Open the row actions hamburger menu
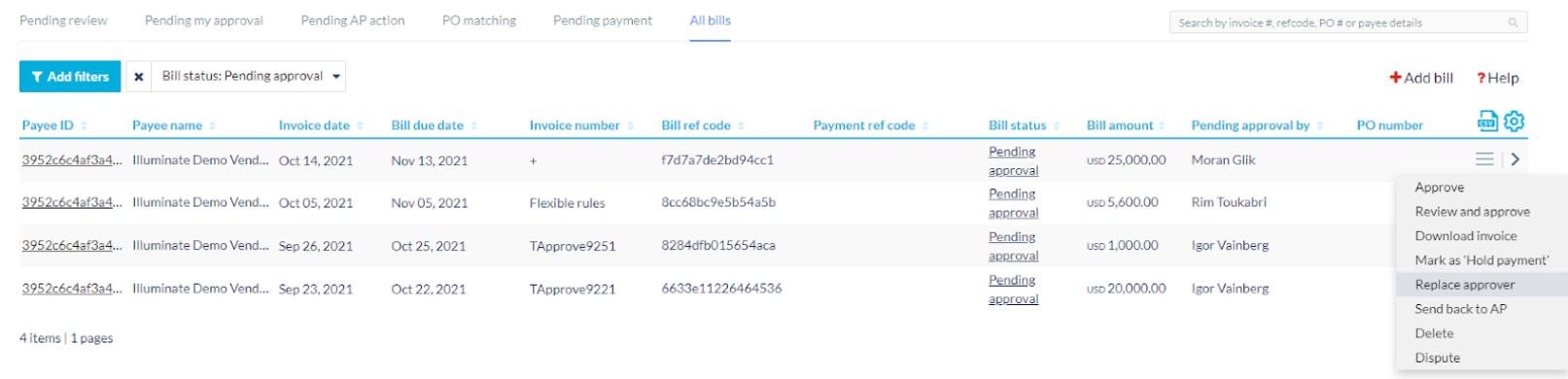 (x=1484, y=159)
